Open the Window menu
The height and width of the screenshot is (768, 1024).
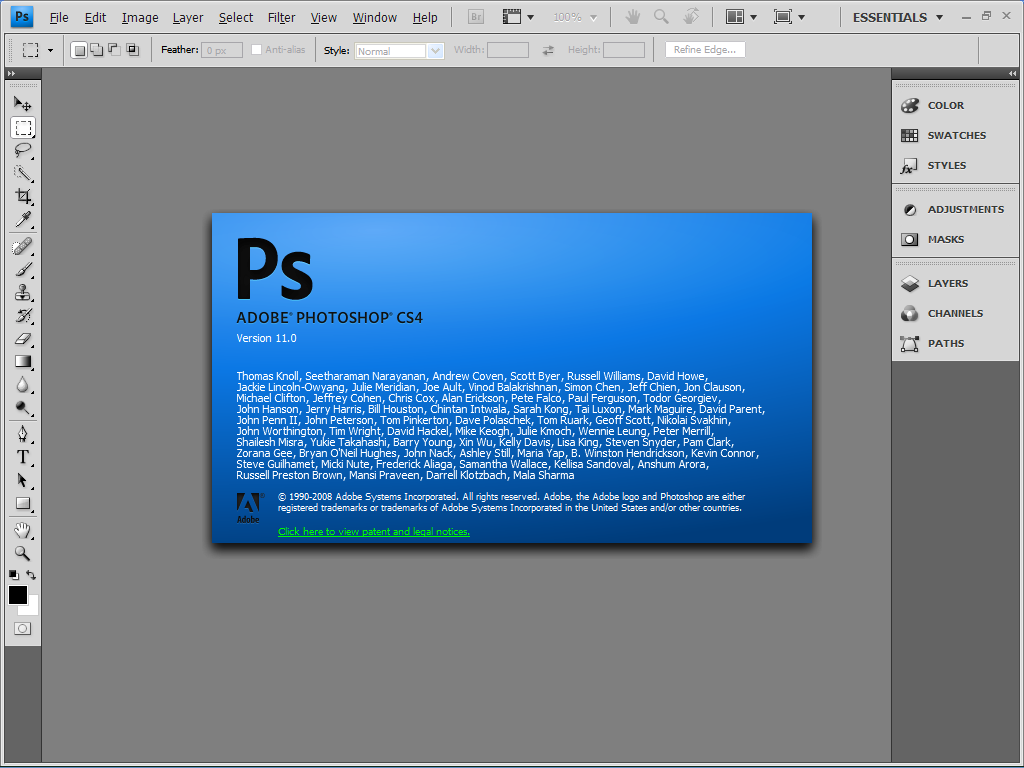[375, 17]
